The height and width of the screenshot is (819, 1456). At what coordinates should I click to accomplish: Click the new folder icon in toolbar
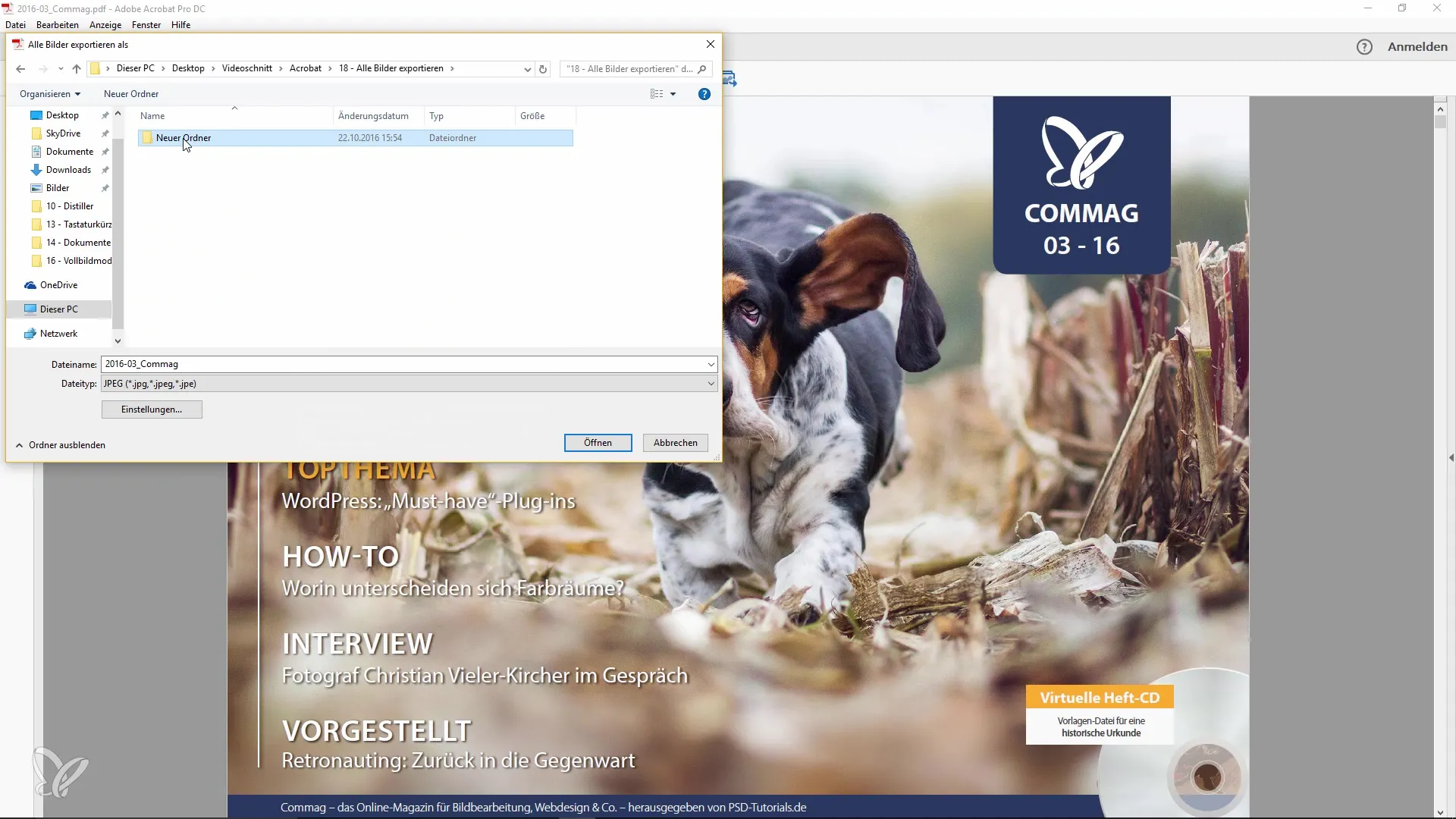(x=131, y=93)
